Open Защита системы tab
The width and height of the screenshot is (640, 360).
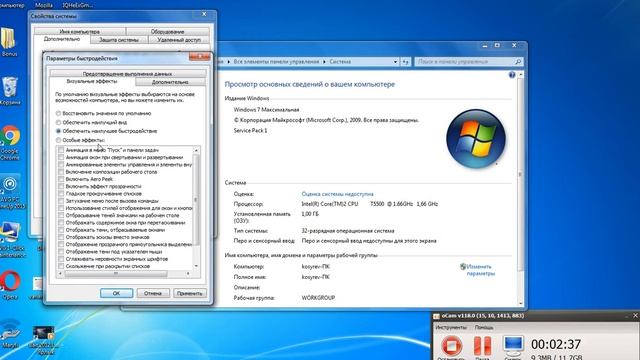tap(118, 40)
